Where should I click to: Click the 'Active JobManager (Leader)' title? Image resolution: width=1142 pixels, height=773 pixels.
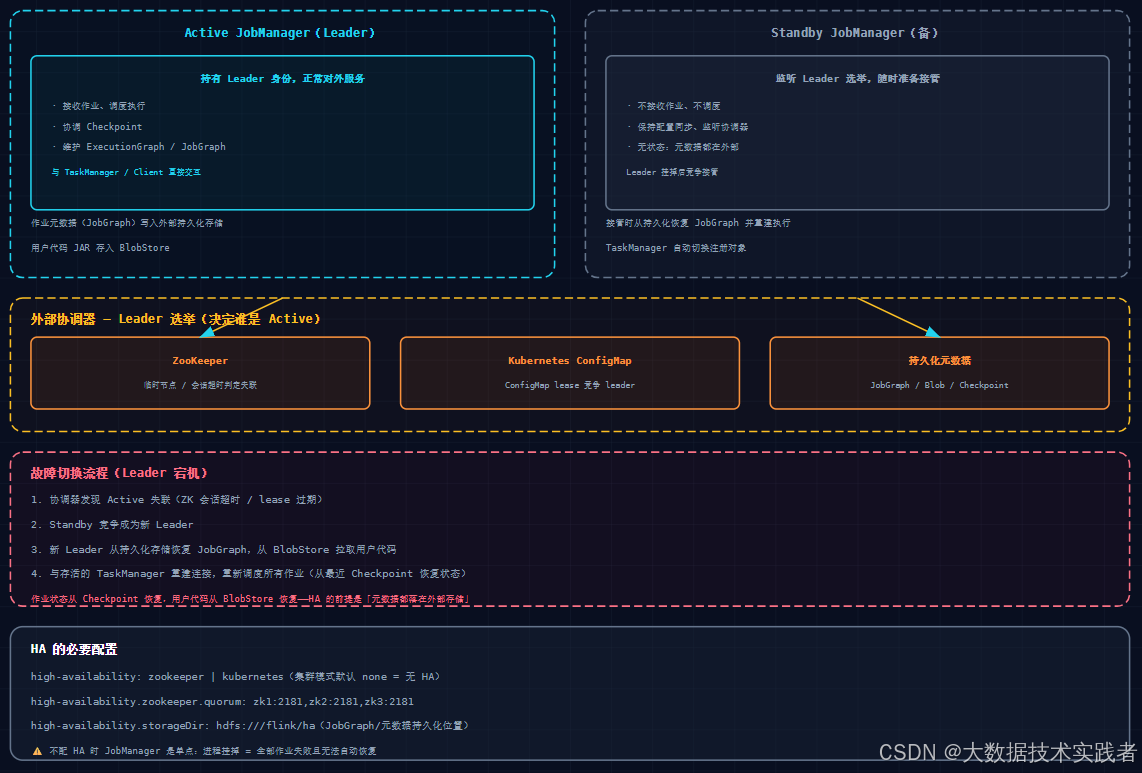coord(280,33)
